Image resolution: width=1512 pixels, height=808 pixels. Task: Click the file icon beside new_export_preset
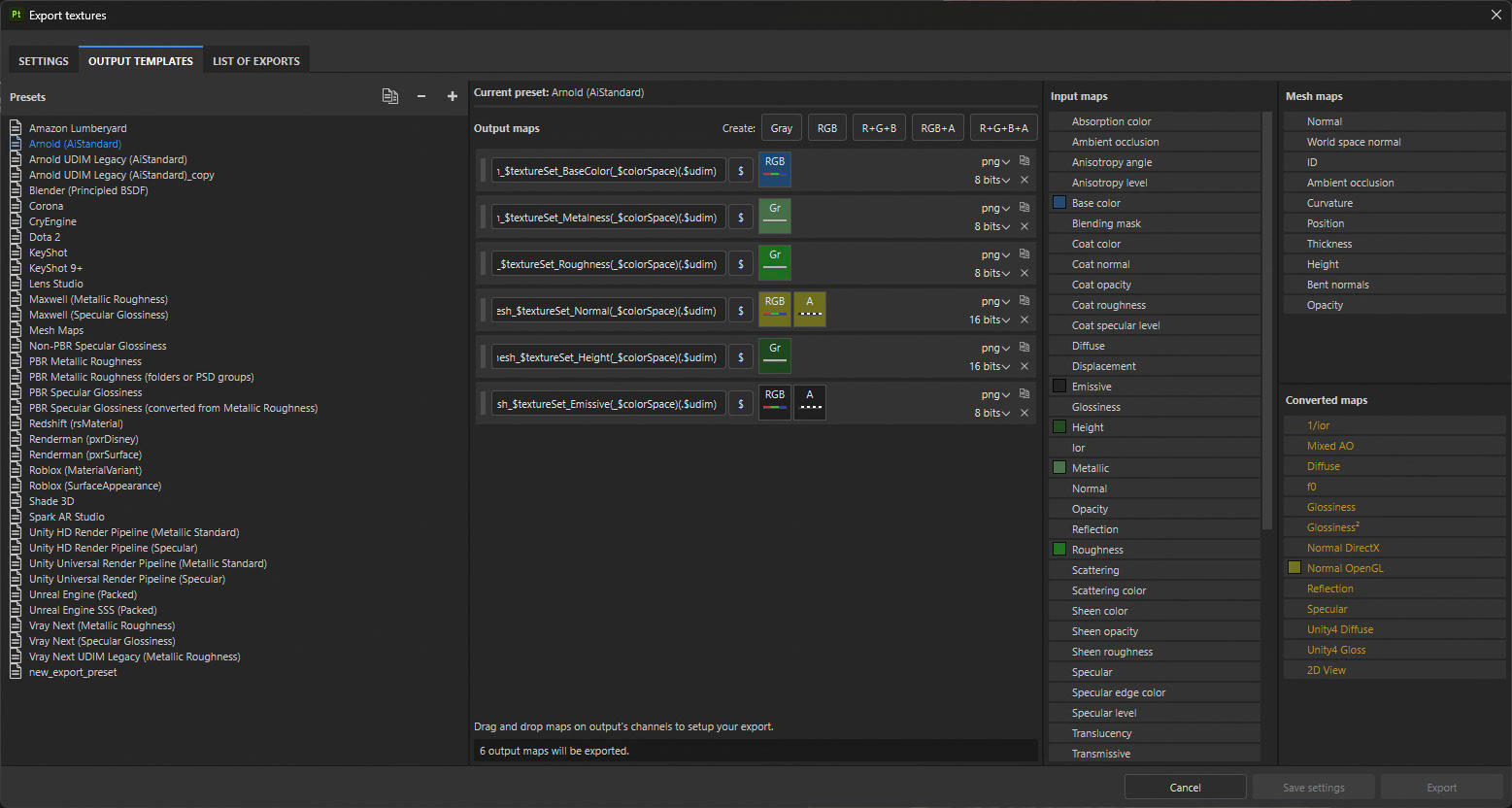point(16,672)
